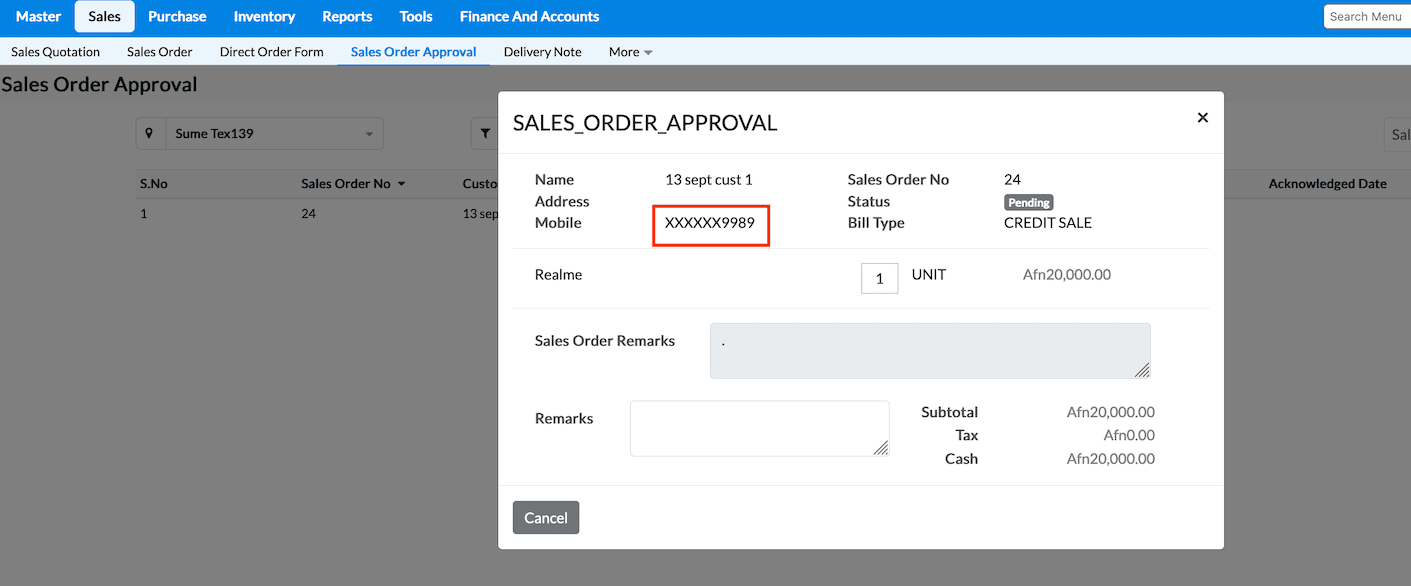
Task: Open Finance And Accounts menu
Action: coord(529,16)
